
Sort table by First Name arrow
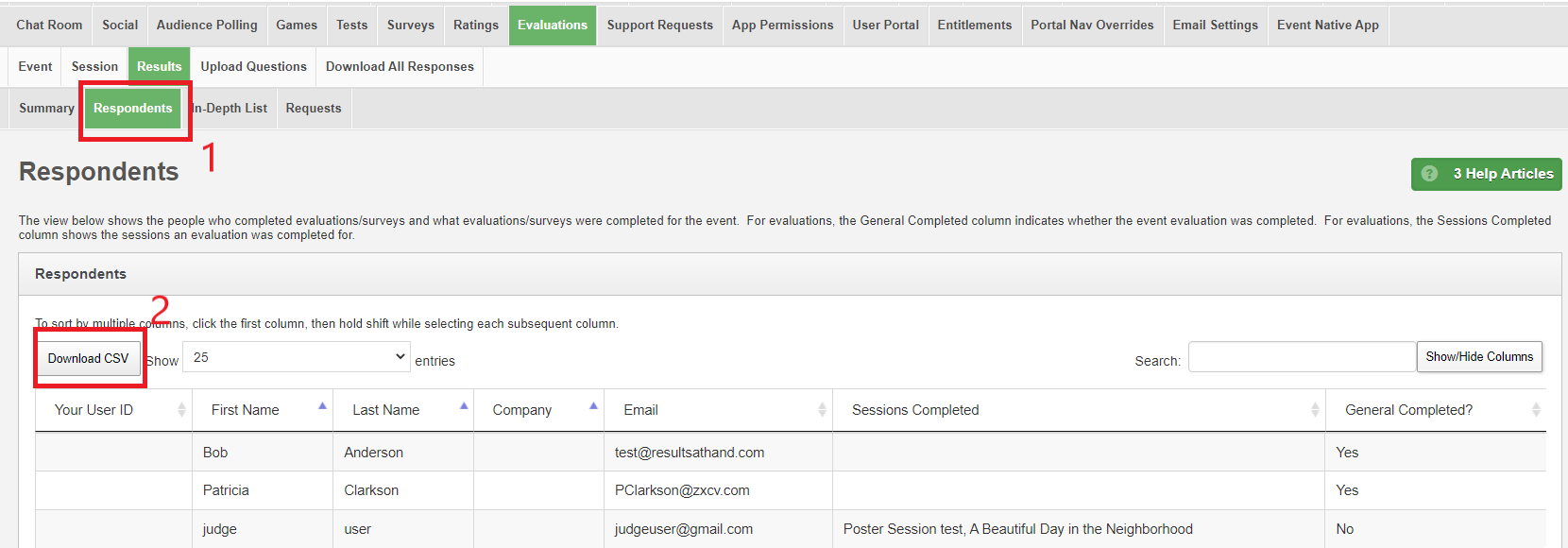[322, 407]
